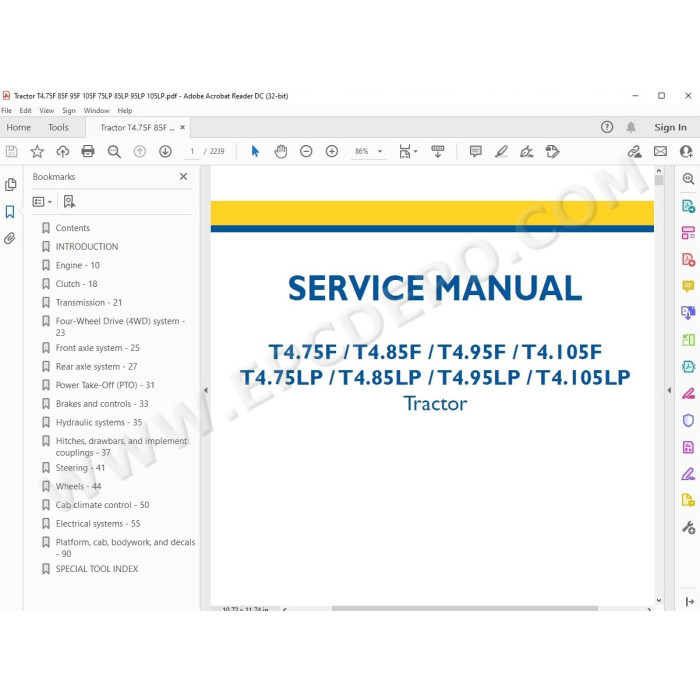Close the Bookmarks panel

183,177
